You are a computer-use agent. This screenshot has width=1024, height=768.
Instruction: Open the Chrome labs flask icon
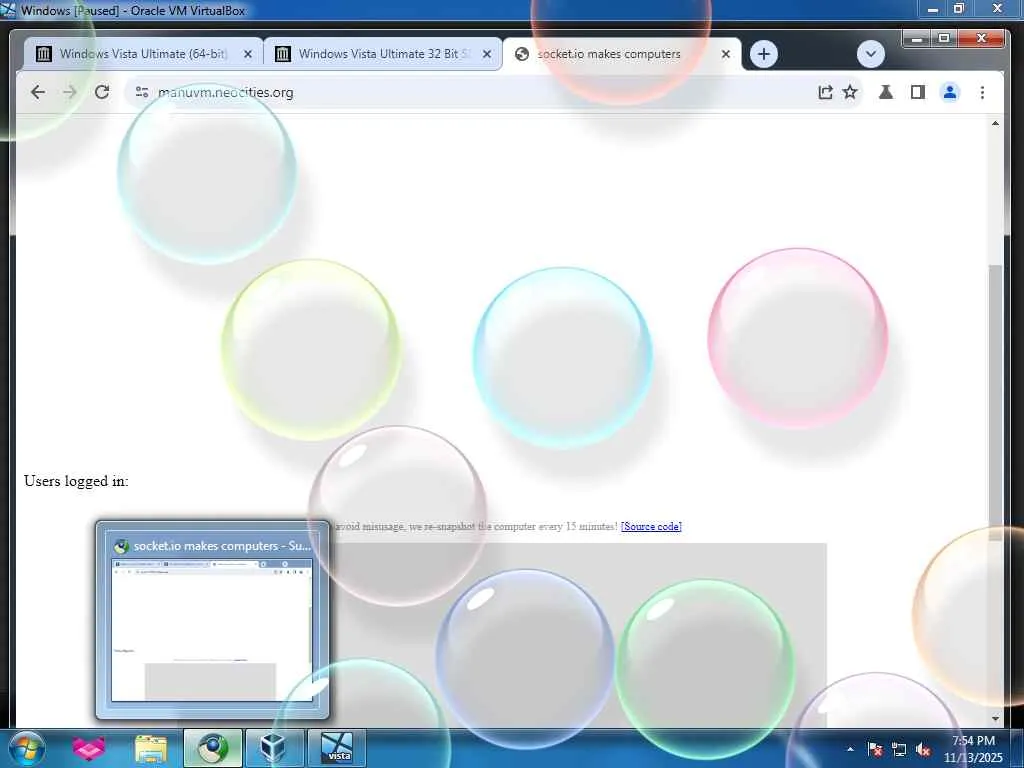point(886,92)
